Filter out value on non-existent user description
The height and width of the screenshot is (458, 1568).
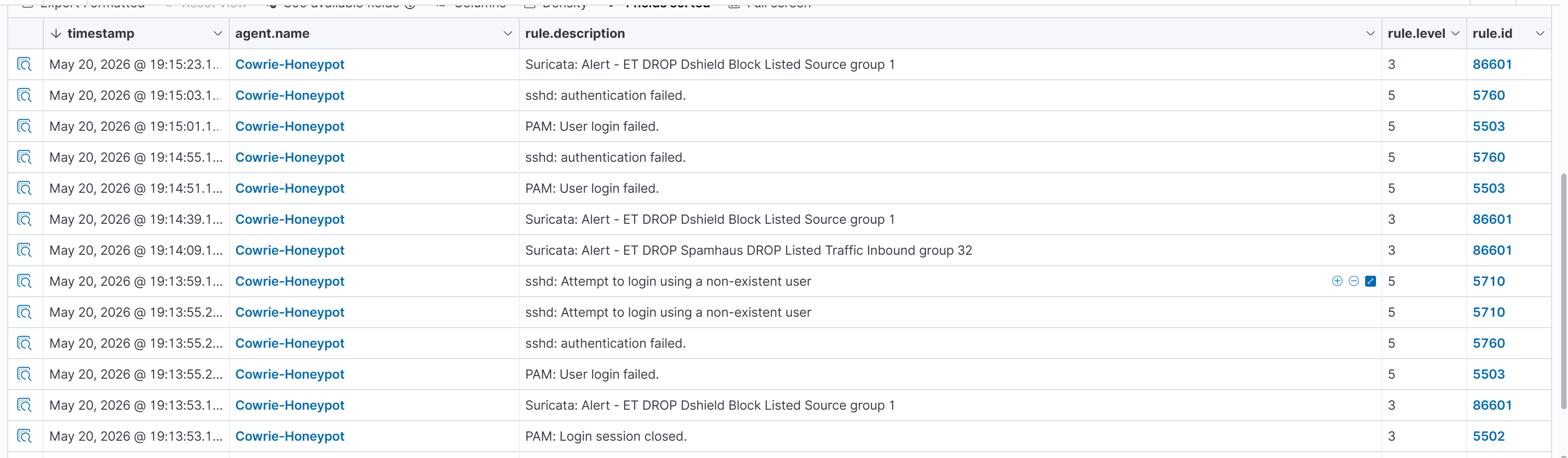pyautogui.click(x=1354, y=281)
